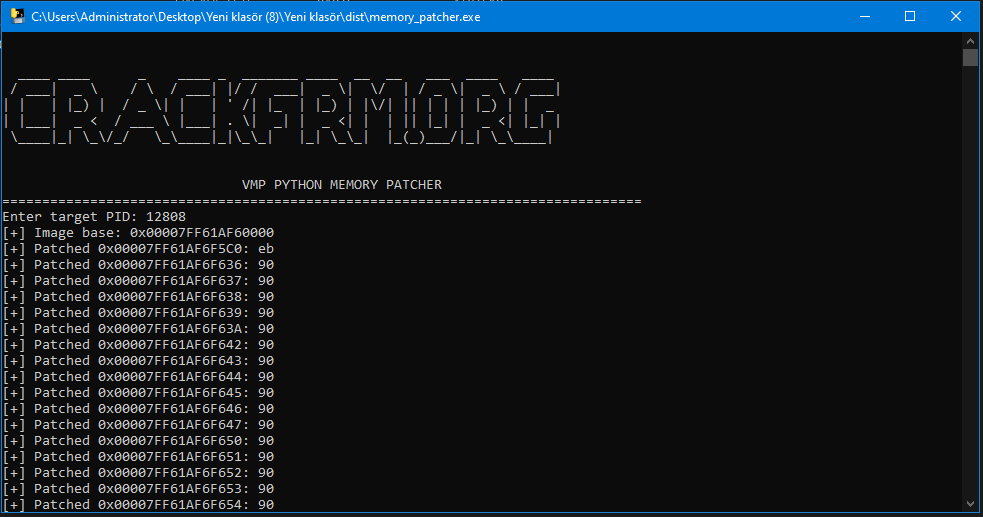
Task: Click the Enter target PID 12808 line
Action: tap(94, 217)
